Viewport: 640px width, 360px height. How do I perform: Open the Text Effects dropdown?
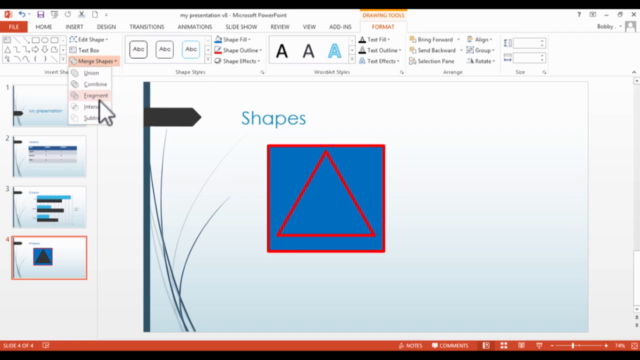(379, 61)
